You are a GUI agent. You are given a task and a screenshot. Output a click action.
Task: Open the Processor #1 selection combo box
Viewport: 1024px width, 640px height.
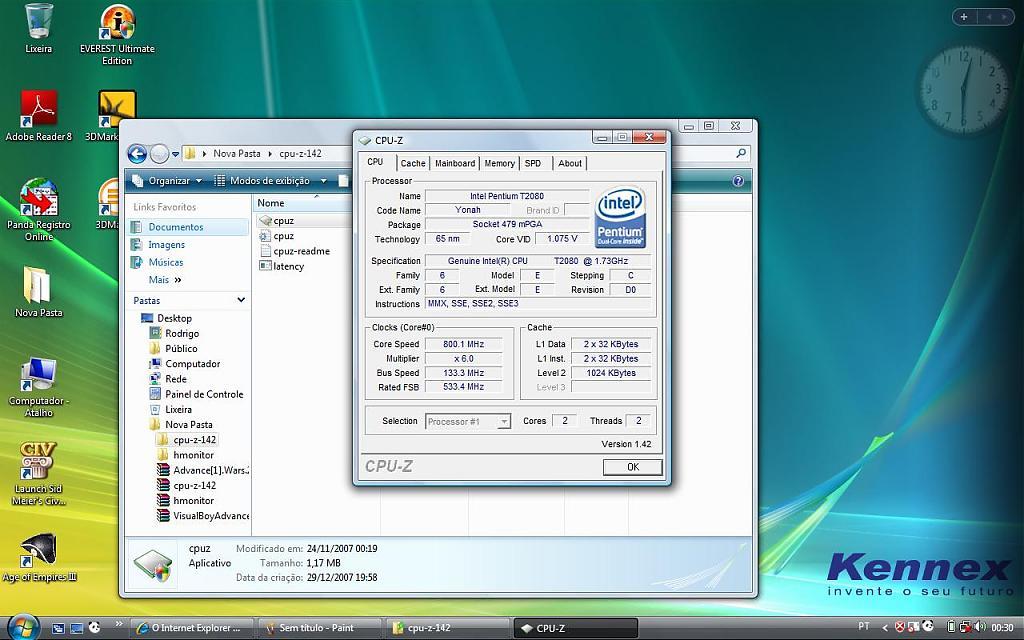(x=468, y=422)
